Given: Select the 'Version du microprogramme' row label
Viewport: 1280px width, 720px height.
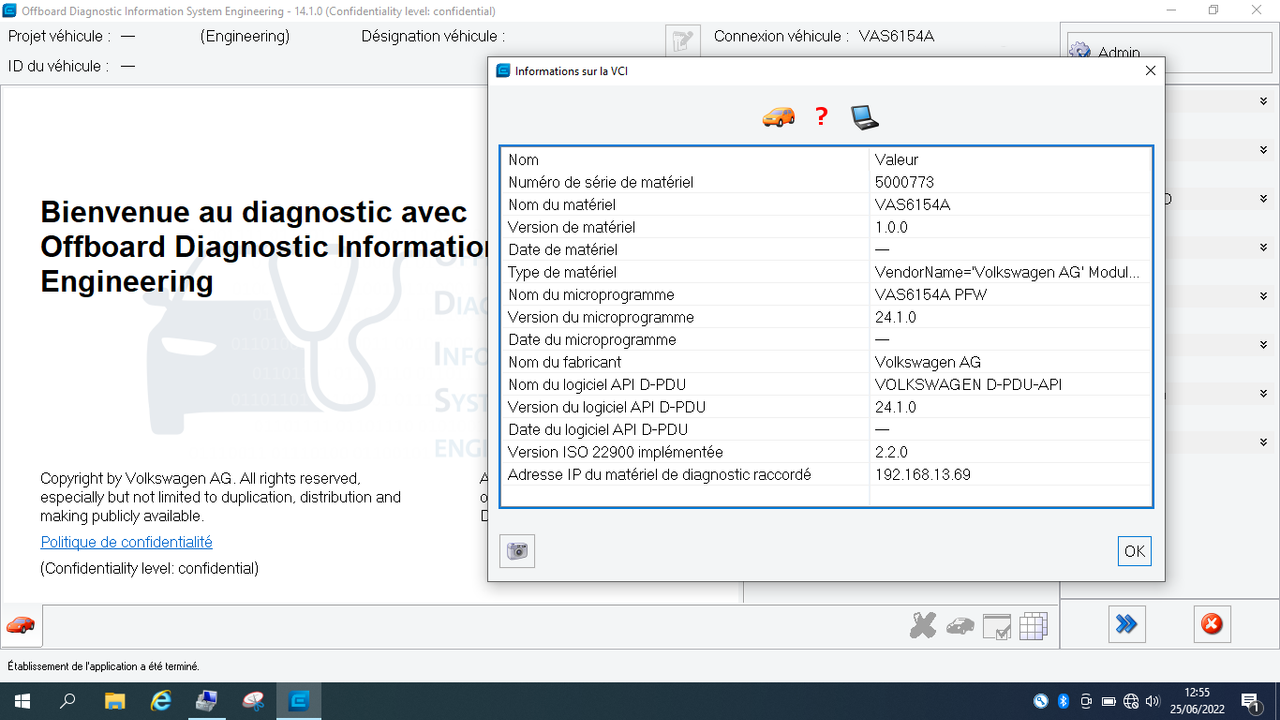Looking at the screenshot, I should 600,317.
